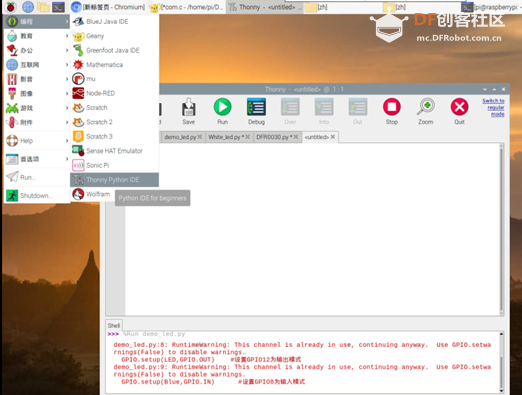Image resolution: width=522 pixels, height=395 pixels.
Task: Open Greenfoot Java IDE entry
Action: point(114,50)
